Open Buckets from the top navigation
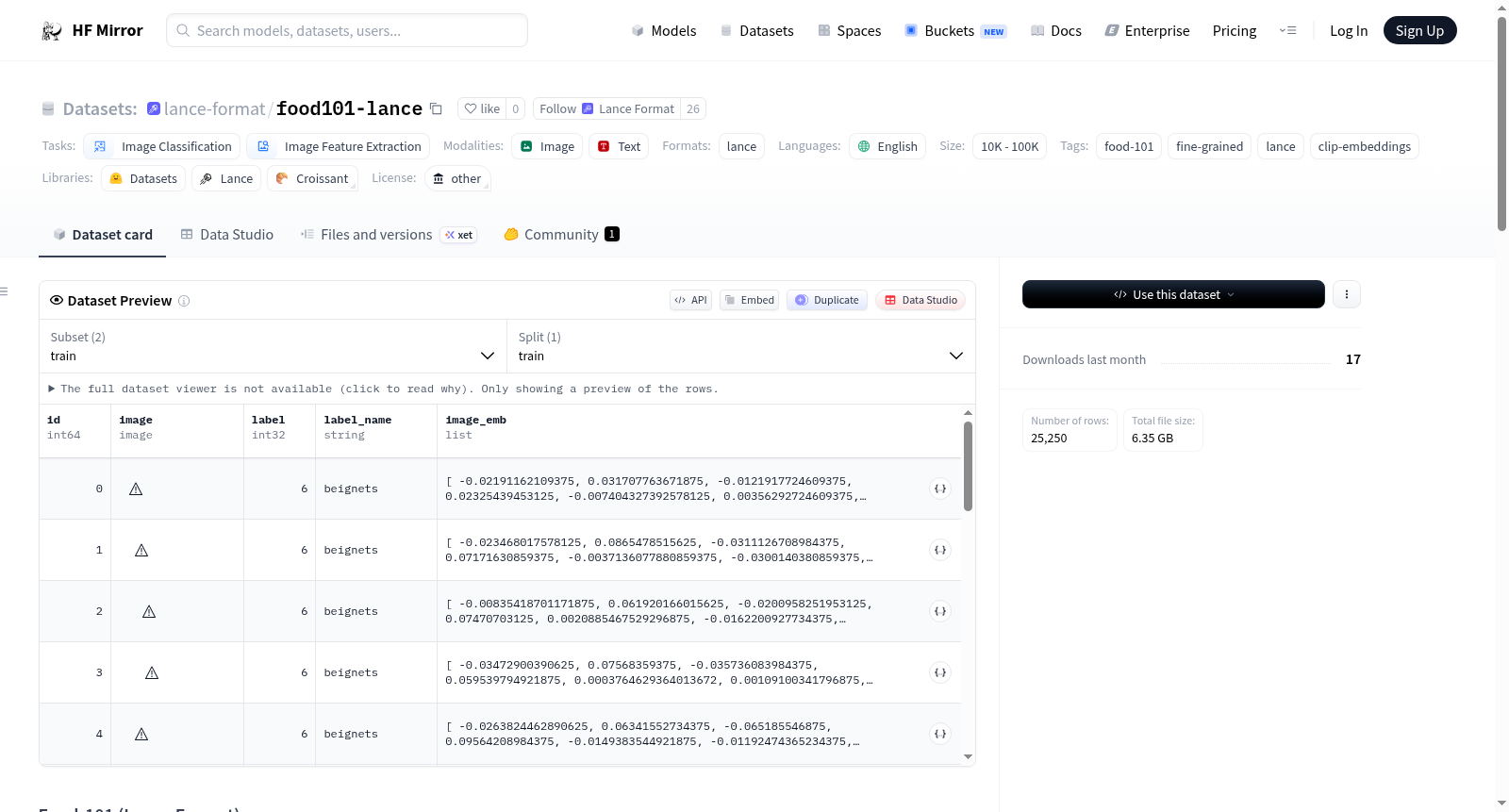Viewport: 1509px width, 812px height. (x=955, y=30)
